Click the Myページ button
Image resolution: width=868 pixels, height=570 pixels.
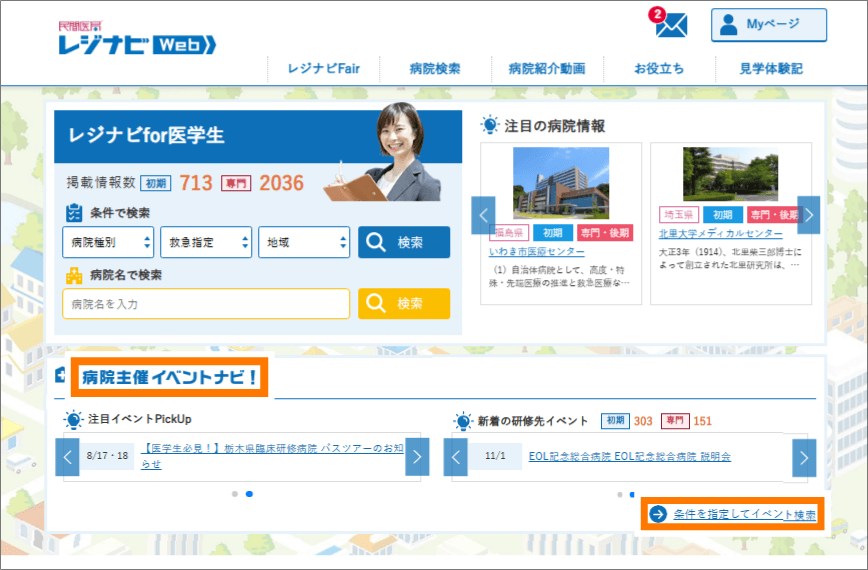click(x=768, y=25)
